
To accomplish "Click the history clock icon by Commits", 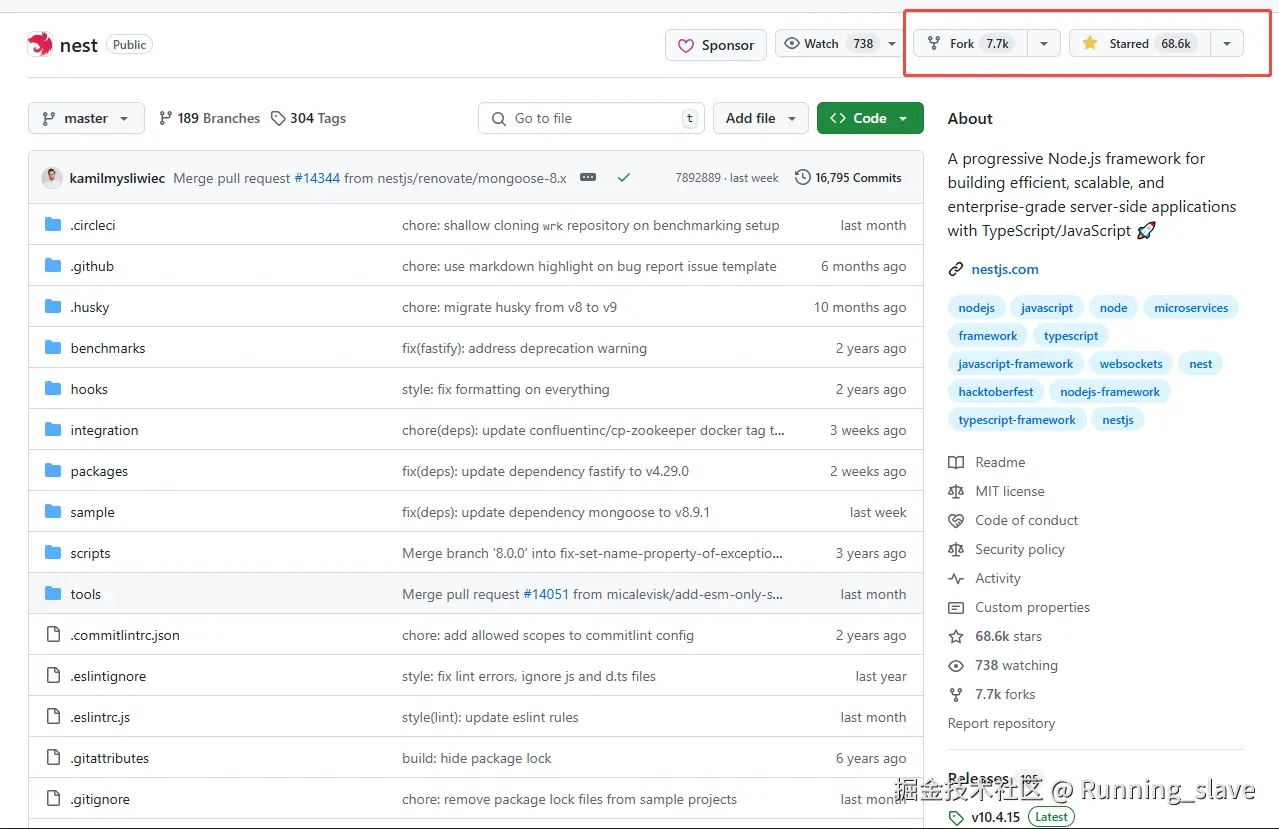I will click(802, 177).
